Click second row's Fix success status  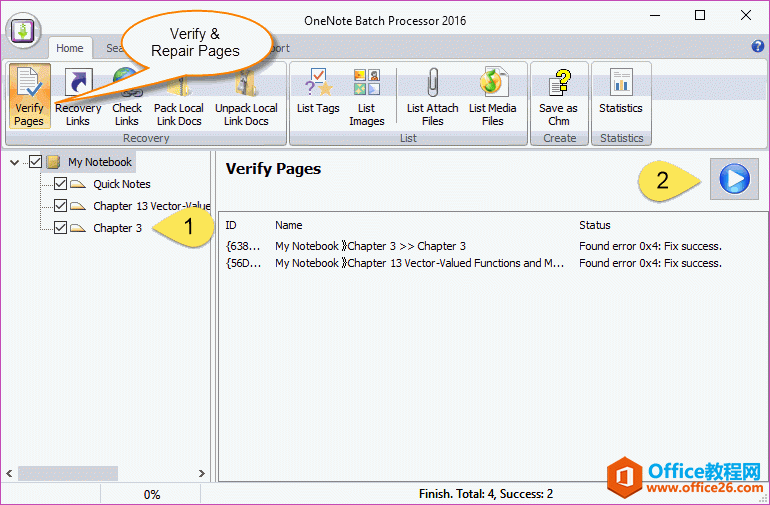coord(650,263)
